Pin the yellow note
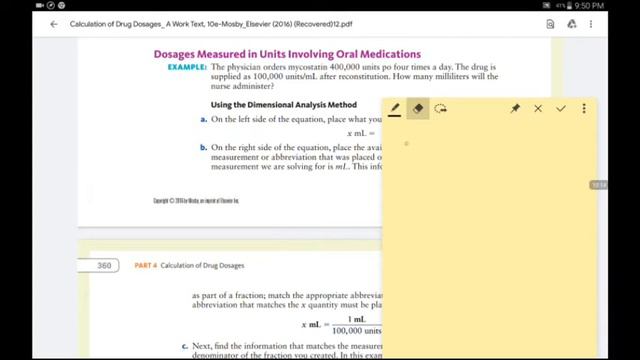This screenshot has height=360, width=640. click(515, 108)
